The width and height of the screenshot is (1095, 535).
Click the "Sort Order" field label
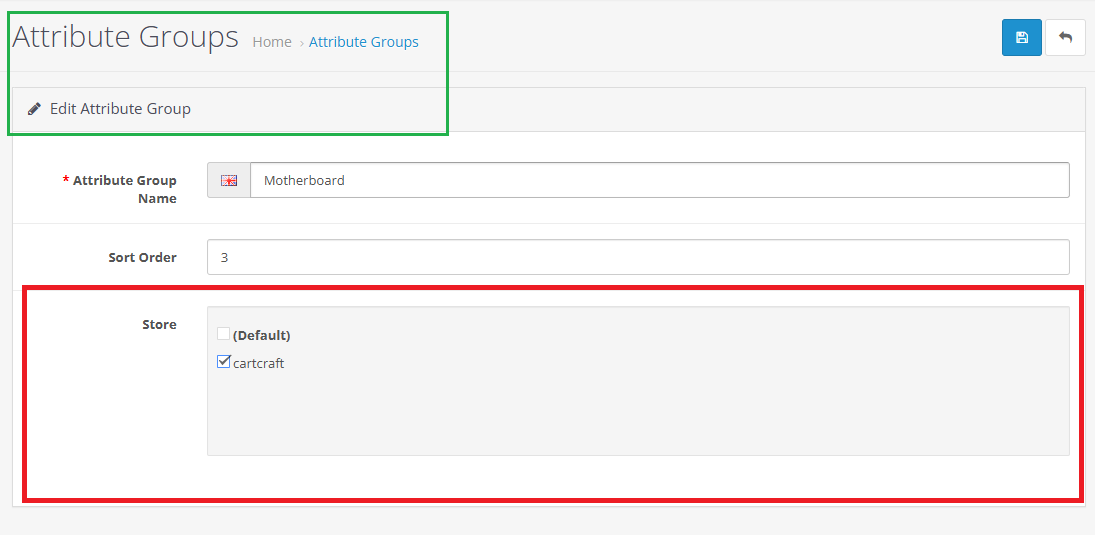(142, 257)
